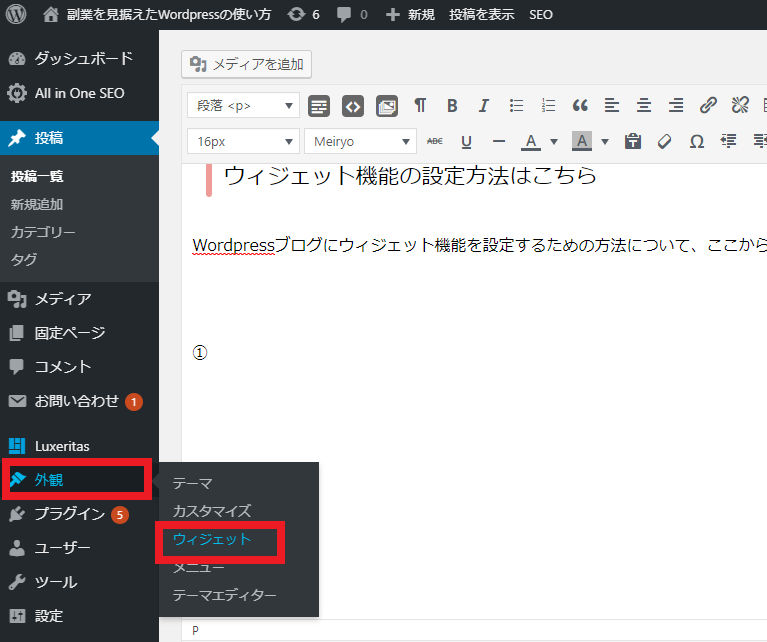This screenshot has width=767, height=642.
Task: Apply italic formatting
Action: point(484,105)
